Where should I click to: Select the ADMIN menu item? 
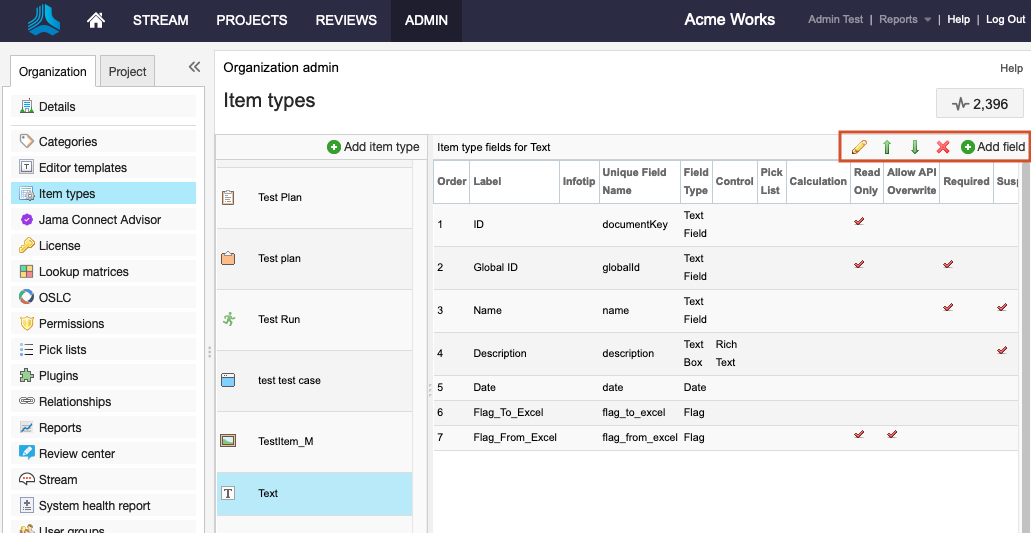tap(426, 20)
